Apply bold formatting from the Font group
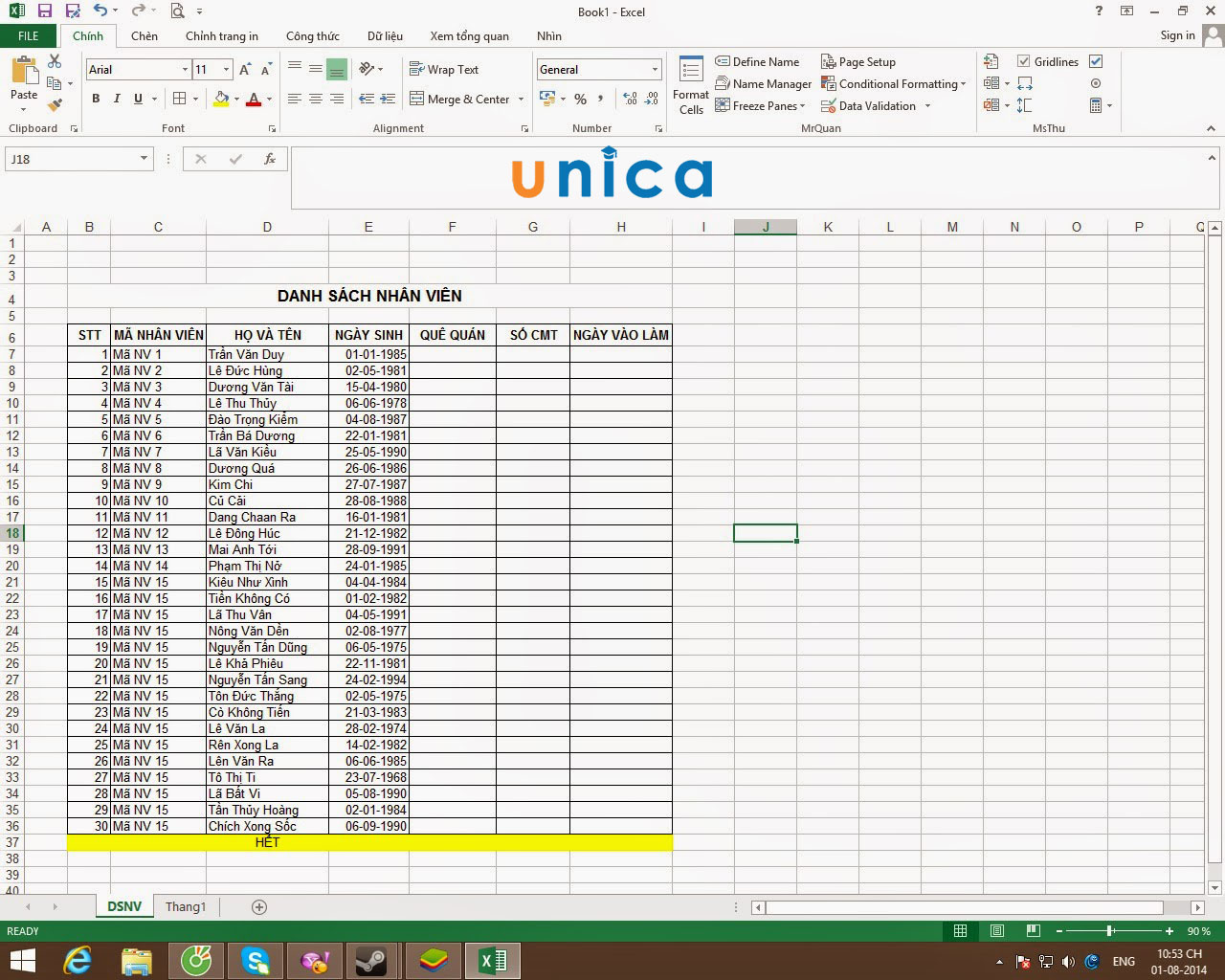1225x980 pixels. click(x=95, y=99)
